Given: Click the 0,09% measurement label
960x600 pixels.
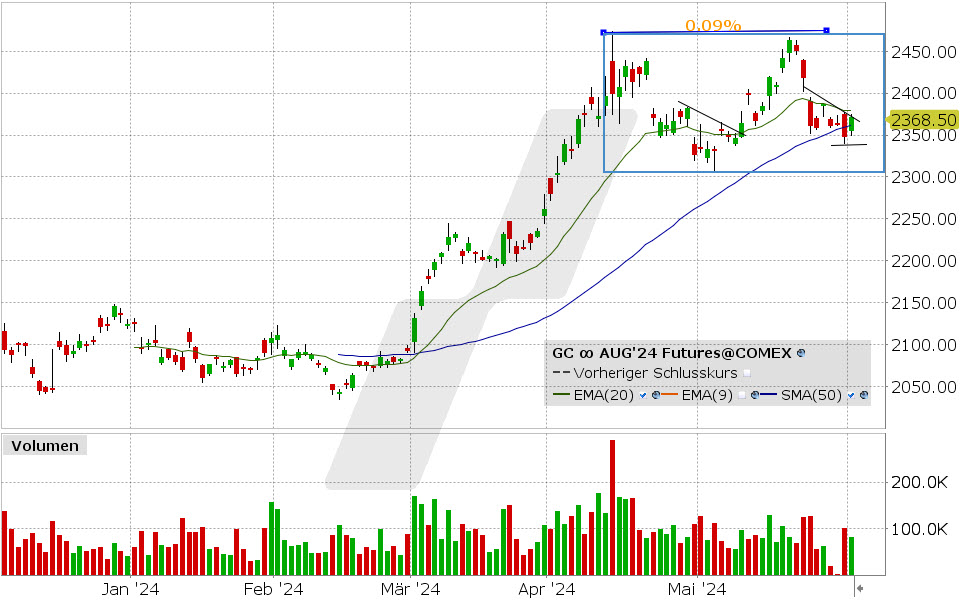Looking at the screenshot, I should (x=713, y=25).
